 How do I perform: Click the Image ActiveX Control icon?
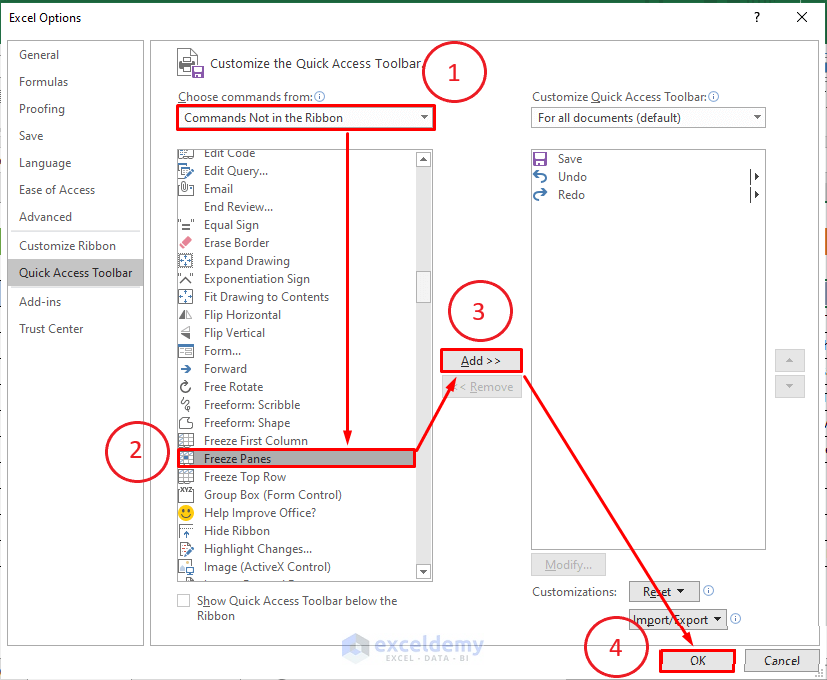[186, 567]
